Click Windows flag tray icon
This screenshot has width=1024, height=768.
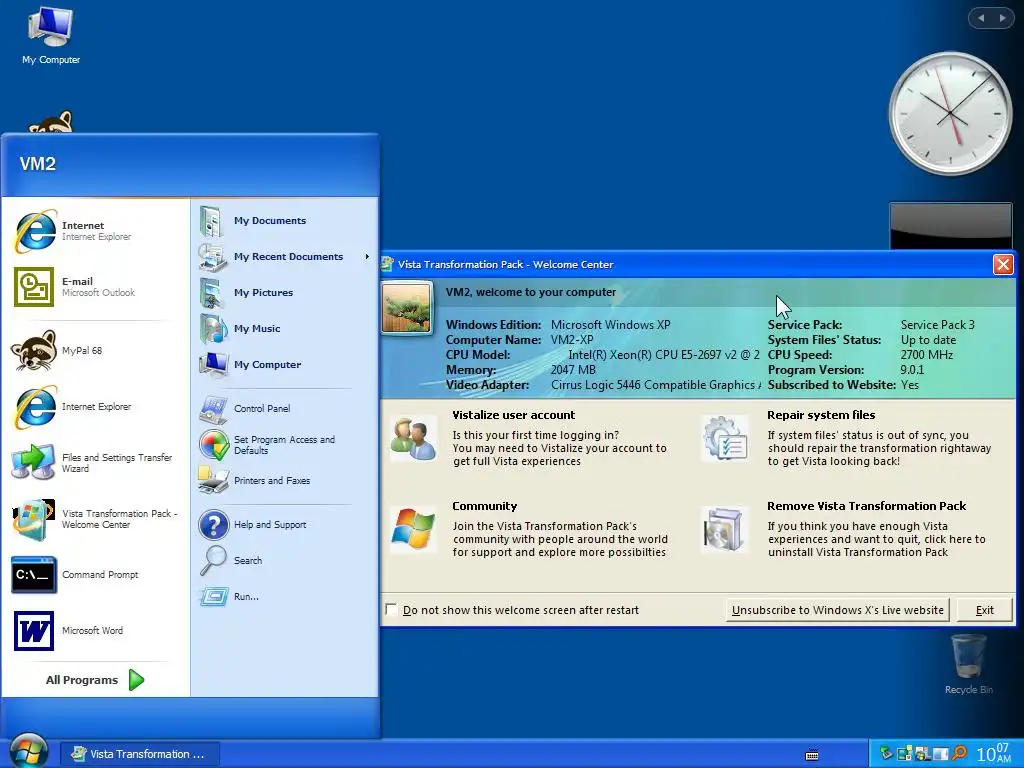pos(922,754)
